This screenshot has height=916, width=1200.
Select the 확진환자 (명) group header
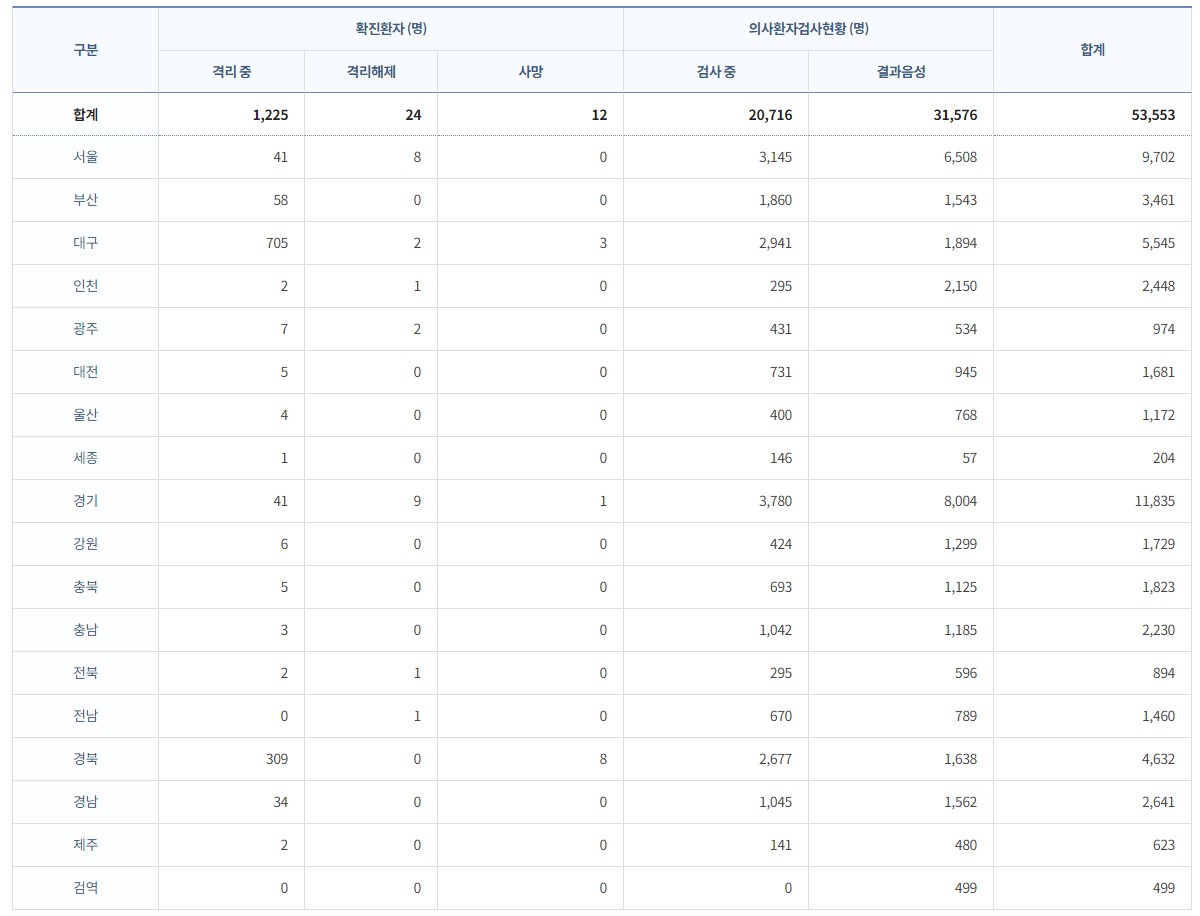[x=391, y=29]
